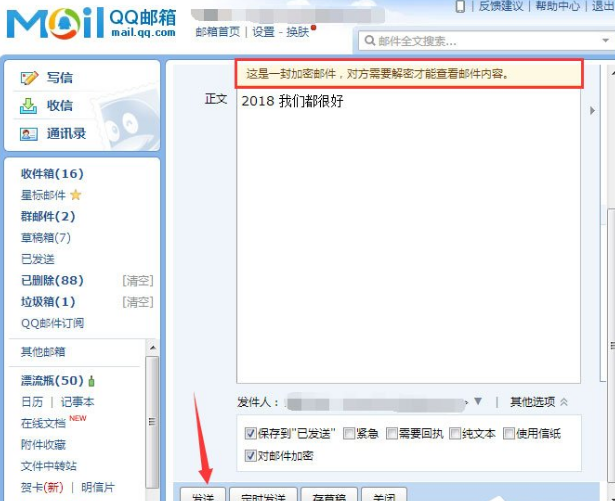Open the 群邮件(2) folder
This screenshot has height=501, width=615.
click(48, 217)
